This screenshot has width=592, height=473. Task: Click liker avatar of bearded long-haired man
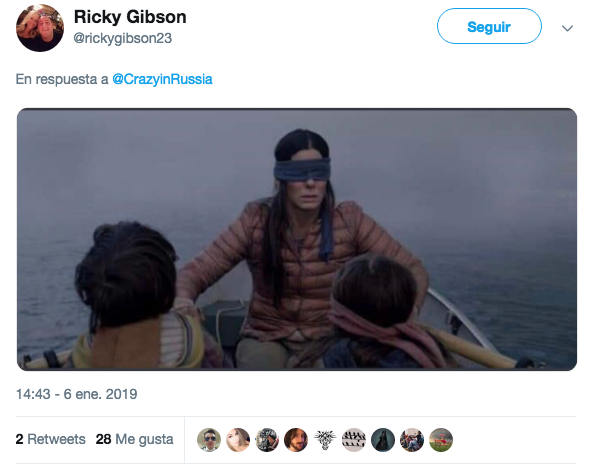296,440
